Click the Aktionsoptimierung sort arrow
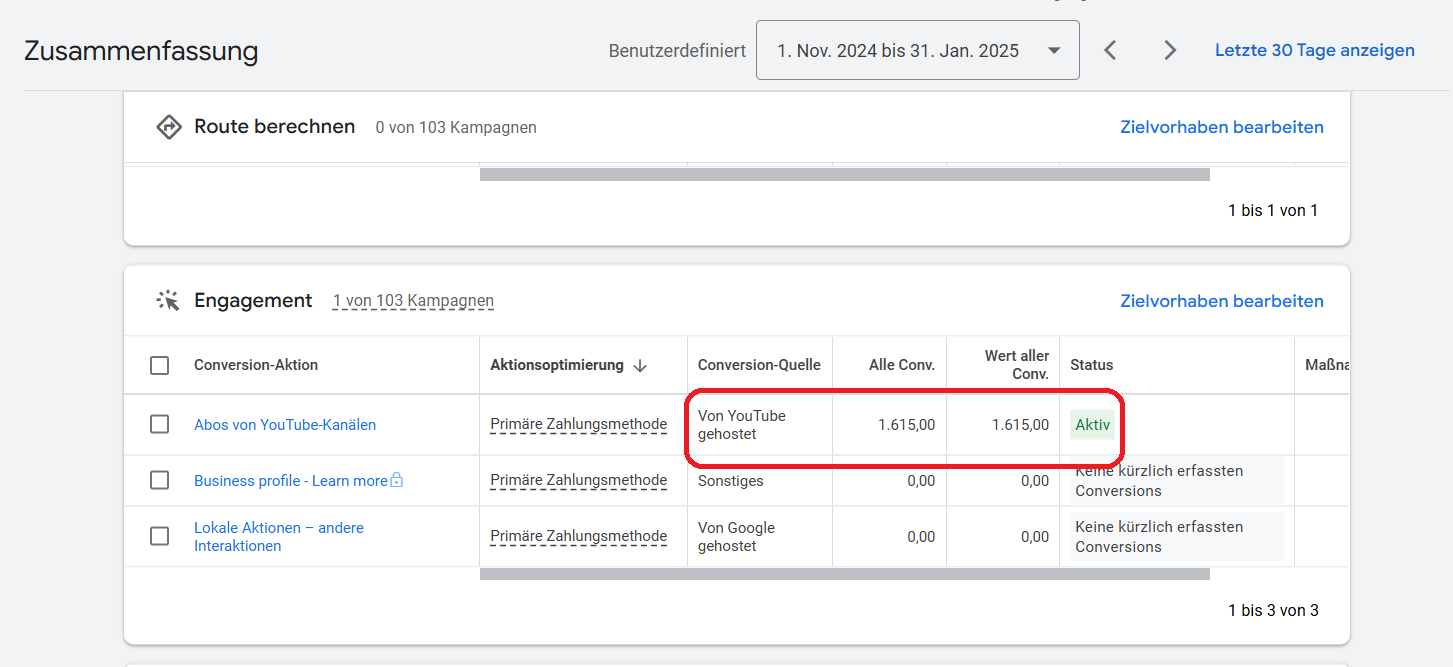1453x667 pixels. click(x=640, y=366)
